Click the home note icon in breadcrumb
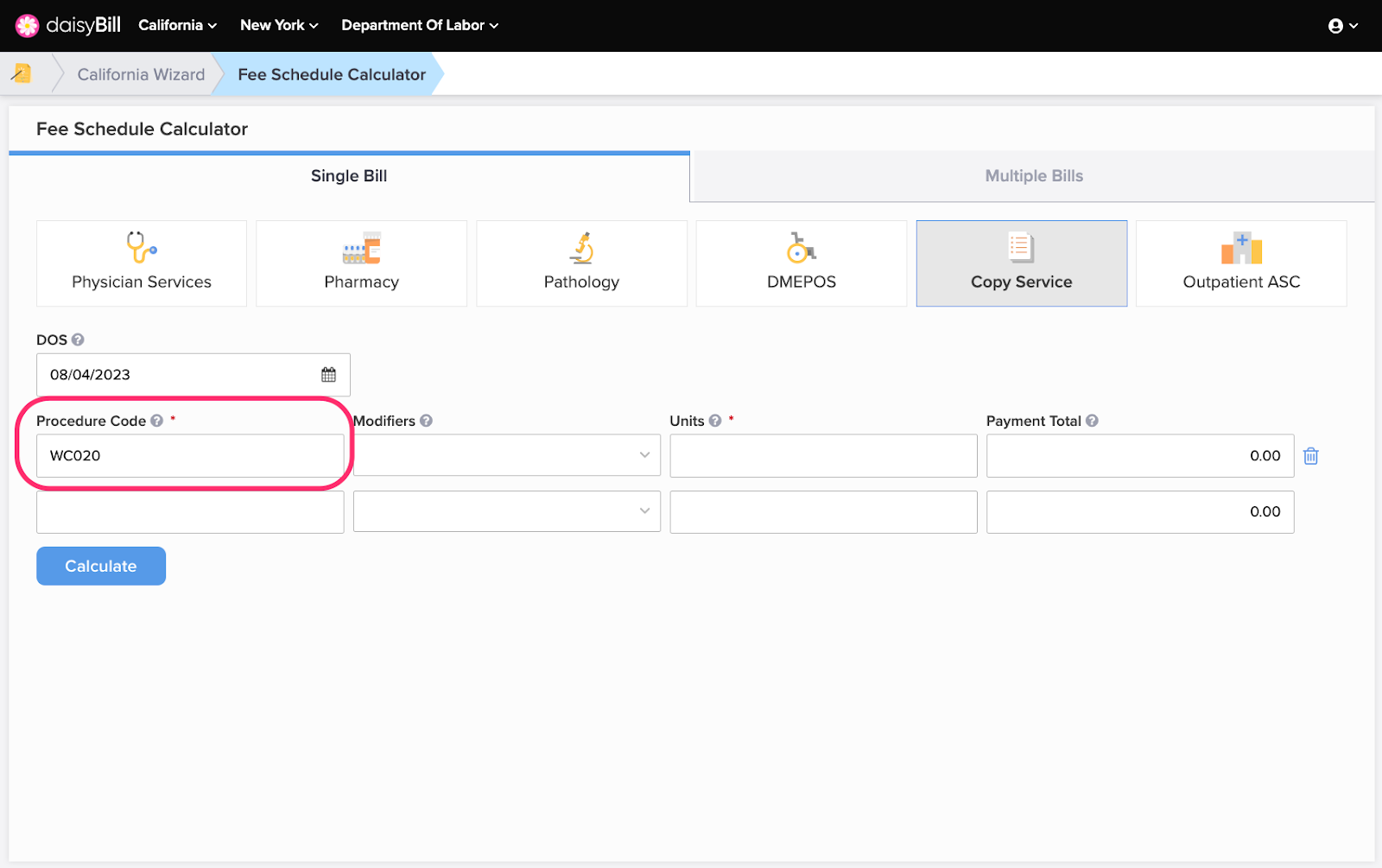1382x868 pixels. click(22, 73)
